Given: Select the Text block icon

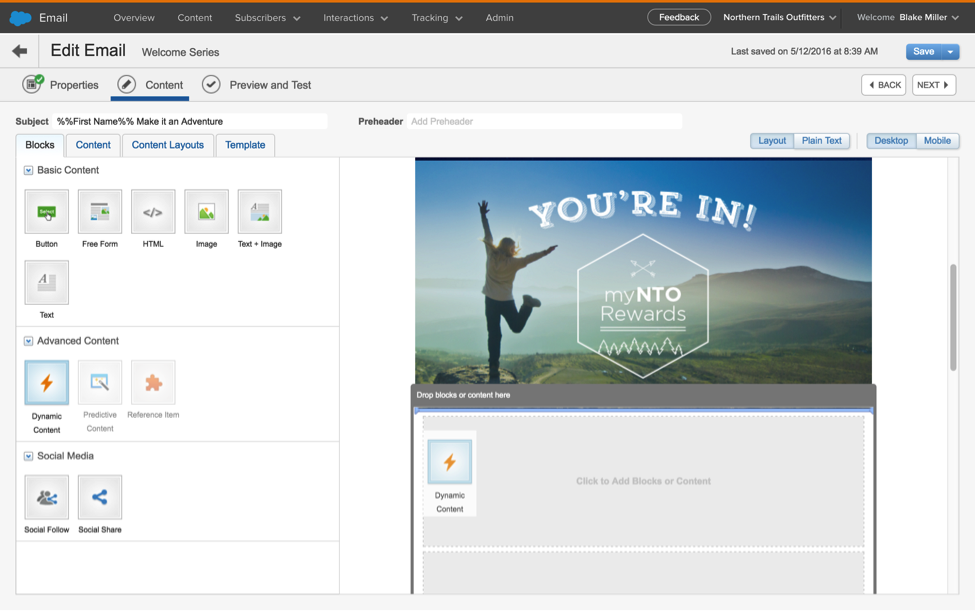Looking at the screenshot, I should [x=47, y=283].
